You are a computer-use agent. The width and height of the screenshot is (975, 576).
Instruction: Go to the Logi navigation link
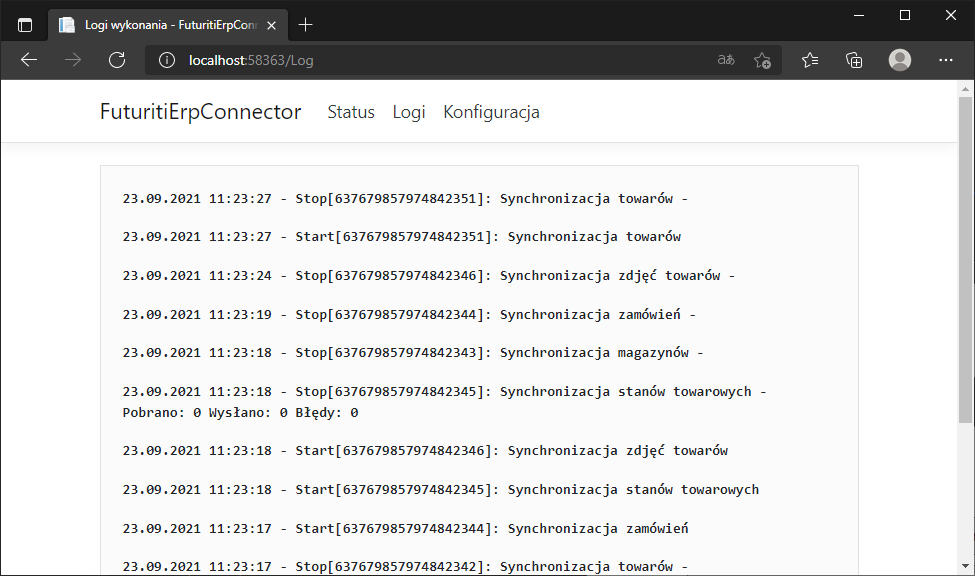point(409,112)
